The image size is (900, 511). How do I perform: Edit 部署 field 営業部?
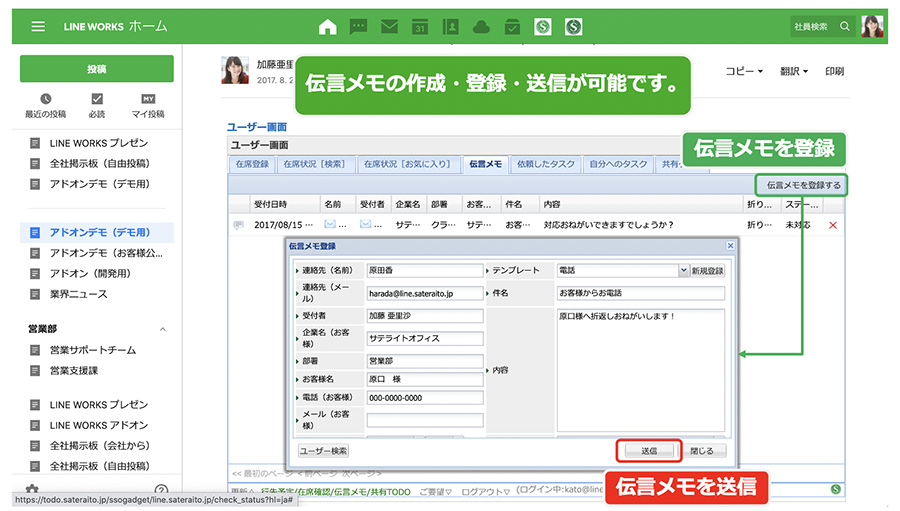point(425,361)
